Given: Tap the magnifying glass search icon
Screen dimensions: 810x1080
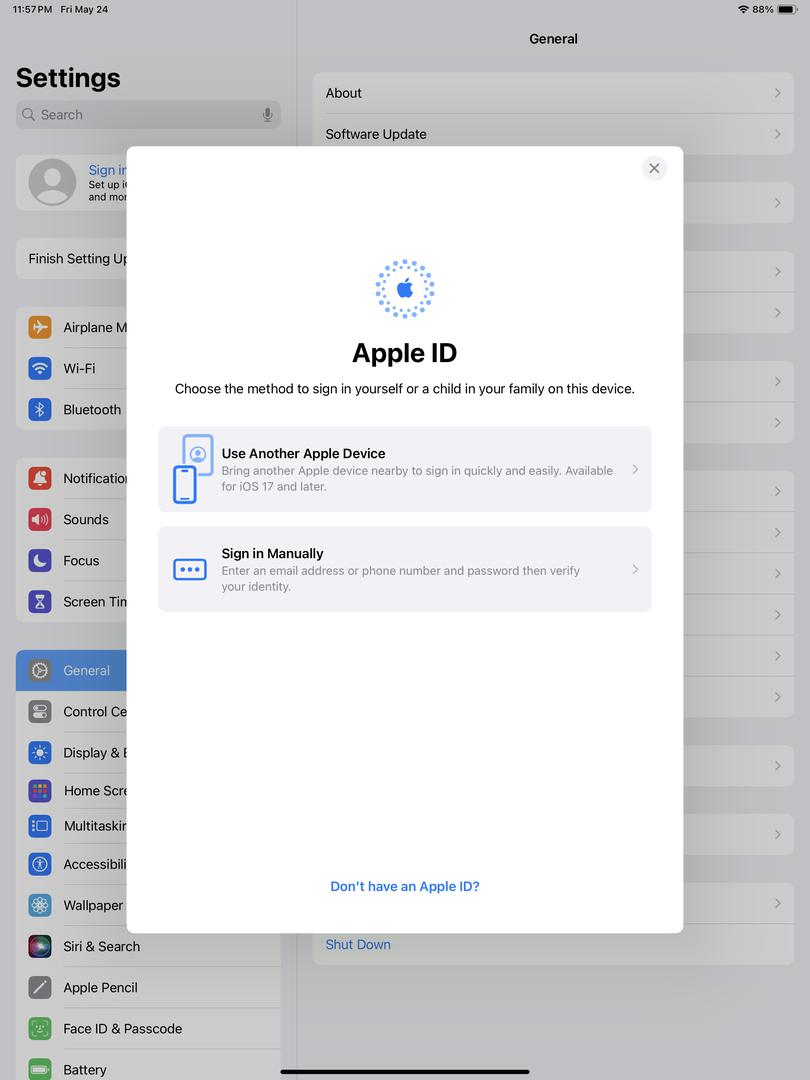Looking at the screenshot, I should (28, 114).
